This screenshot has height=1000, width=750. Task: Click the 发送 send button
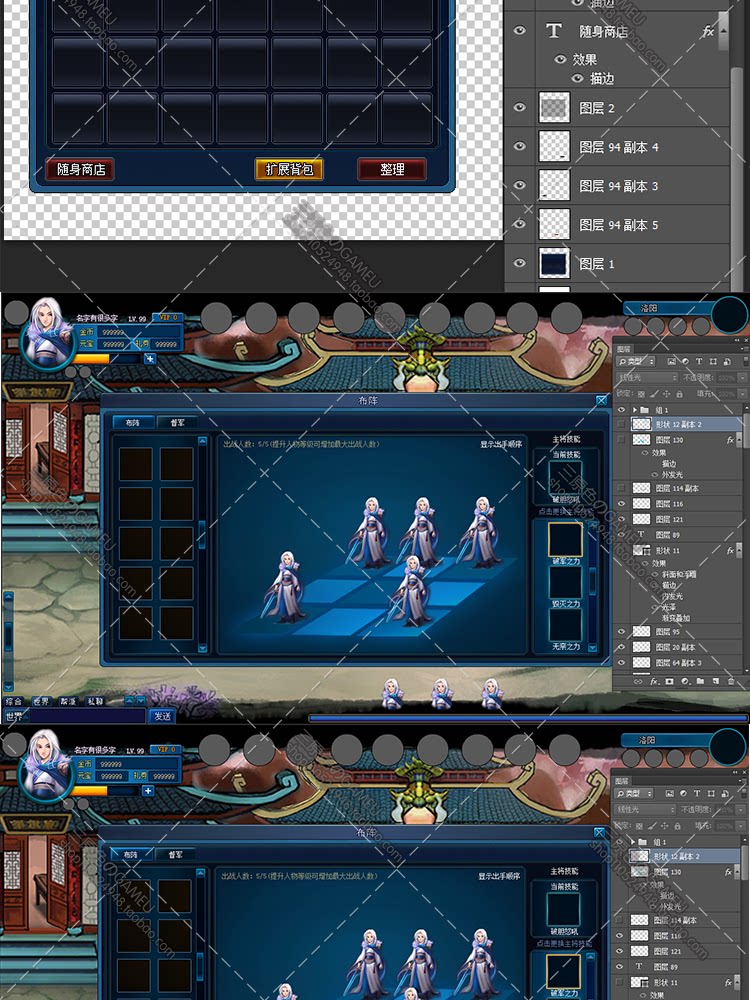[x=162, y=716]
